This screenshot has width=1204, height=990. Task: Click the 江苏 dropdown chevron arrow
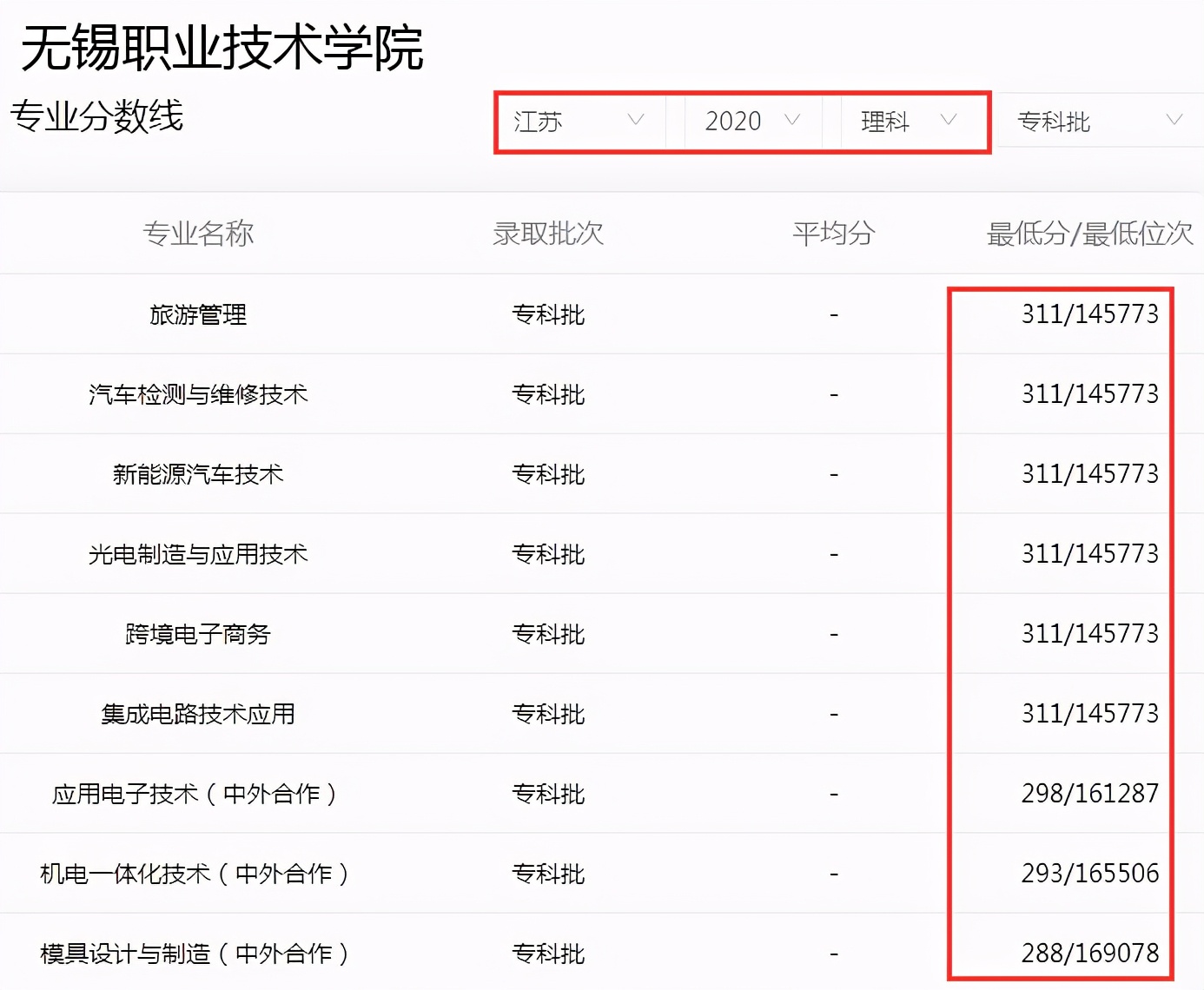point(637,122)
